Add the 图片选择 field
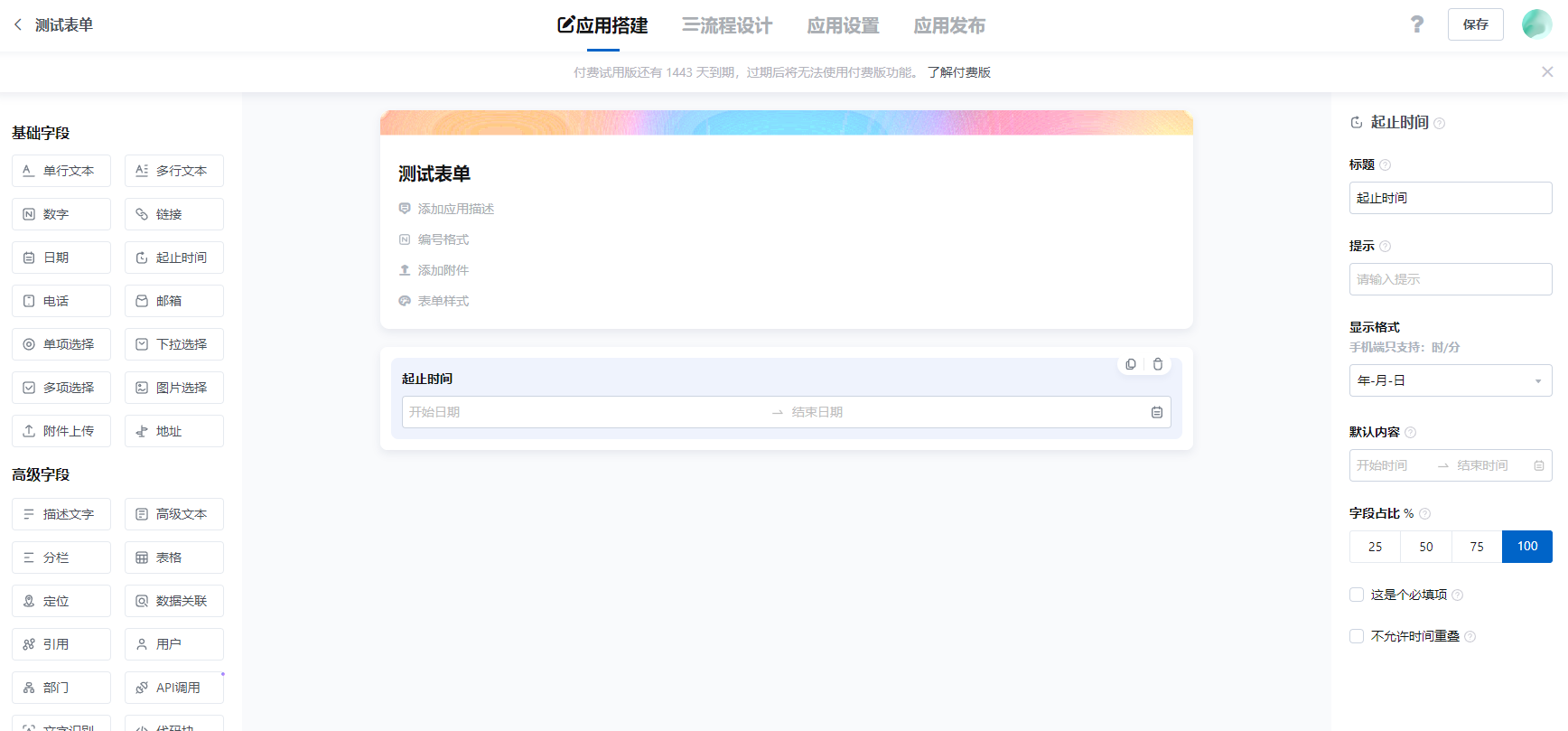 pos(174,388)
